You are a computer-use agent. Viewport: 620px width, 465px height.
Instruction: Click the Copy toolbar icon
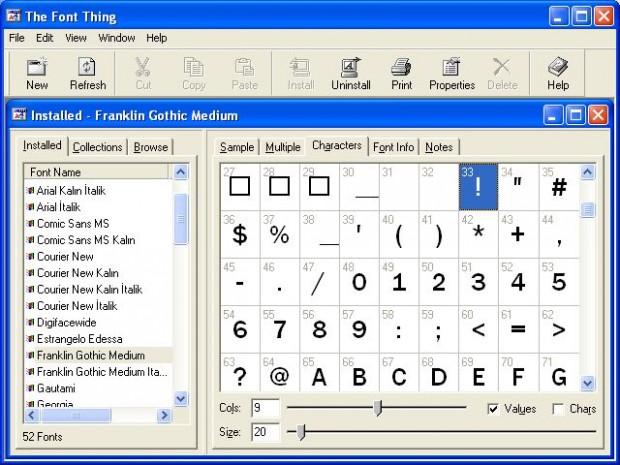click(x=193, y=66)
